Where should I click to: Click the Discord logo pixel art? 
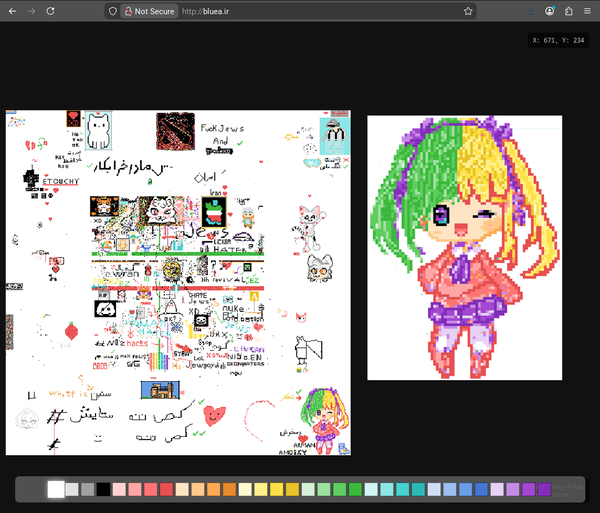click(x=105, y=309)
